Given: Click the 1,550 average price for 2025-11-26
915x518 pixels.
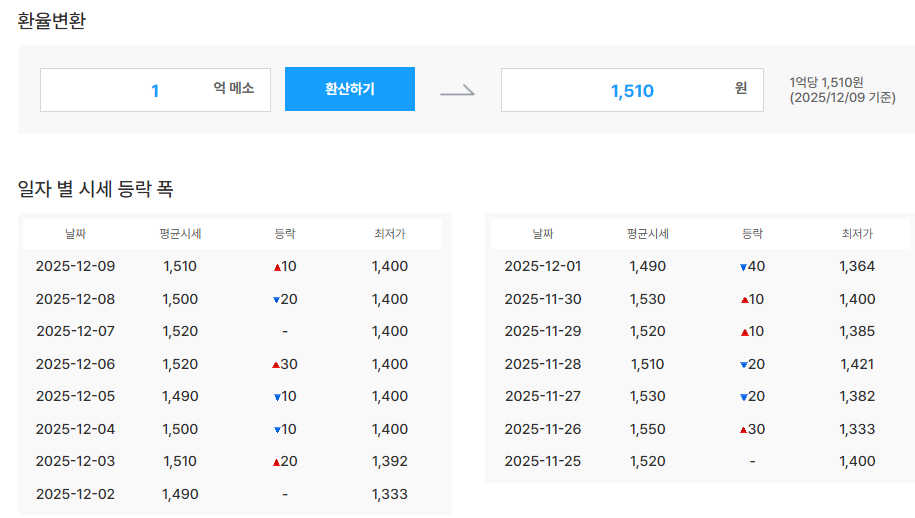Looking at the screenshot, I should click(648, 429).
